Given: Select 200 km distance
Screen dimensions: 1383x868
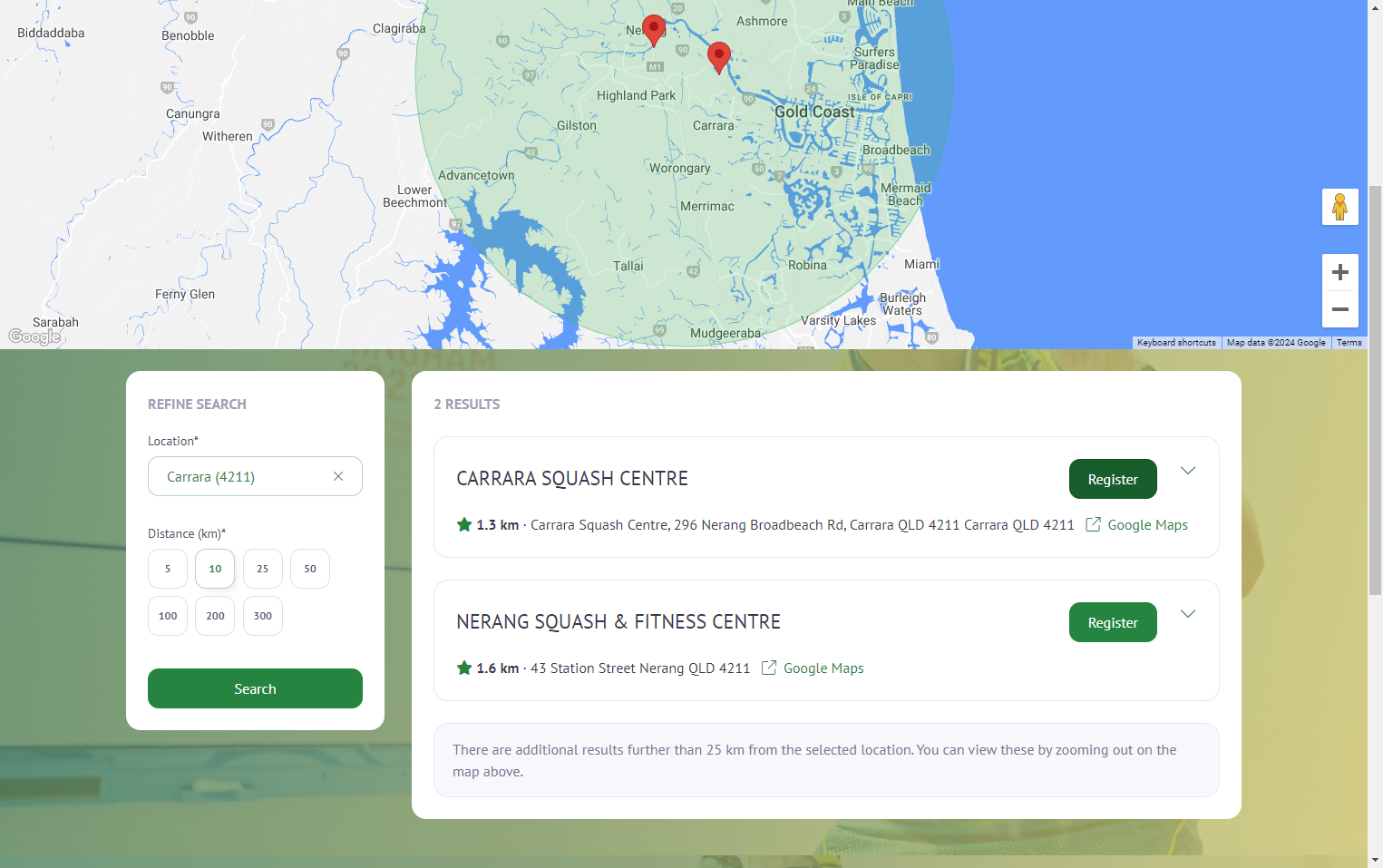Looking at the screenshot, I should tap(215, 616).
